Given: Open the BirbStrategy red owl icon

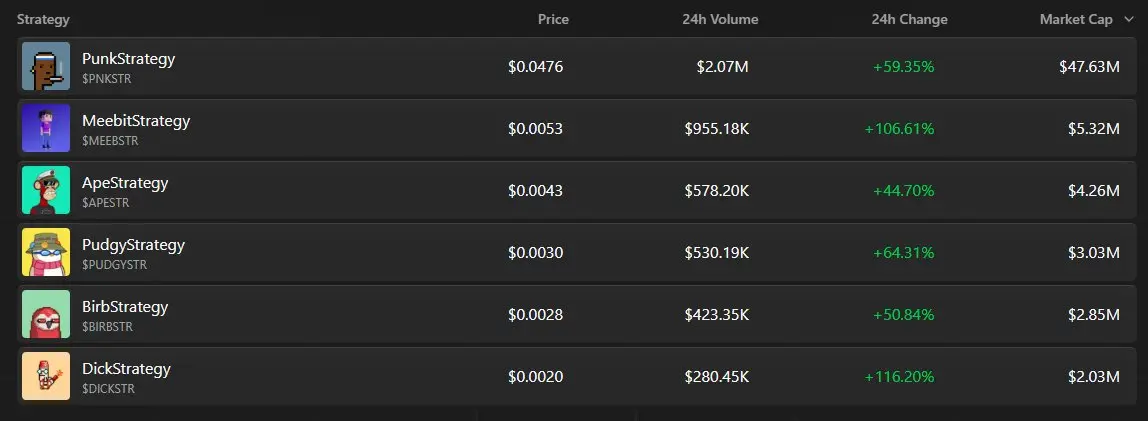Looking at the screenshot, I should [x=46, y=314].
